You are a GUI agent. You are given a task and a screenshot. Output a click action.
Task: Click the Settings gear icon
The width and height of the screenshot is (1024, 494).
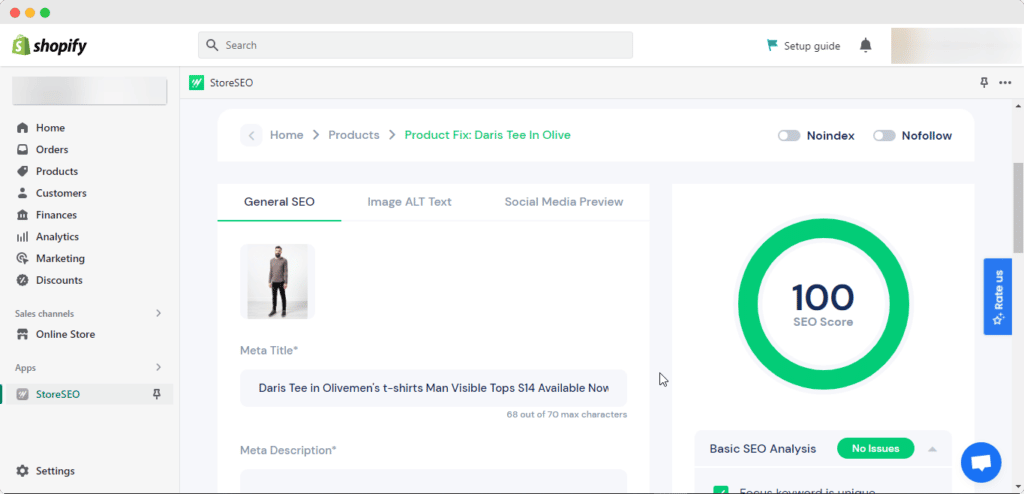23,471
